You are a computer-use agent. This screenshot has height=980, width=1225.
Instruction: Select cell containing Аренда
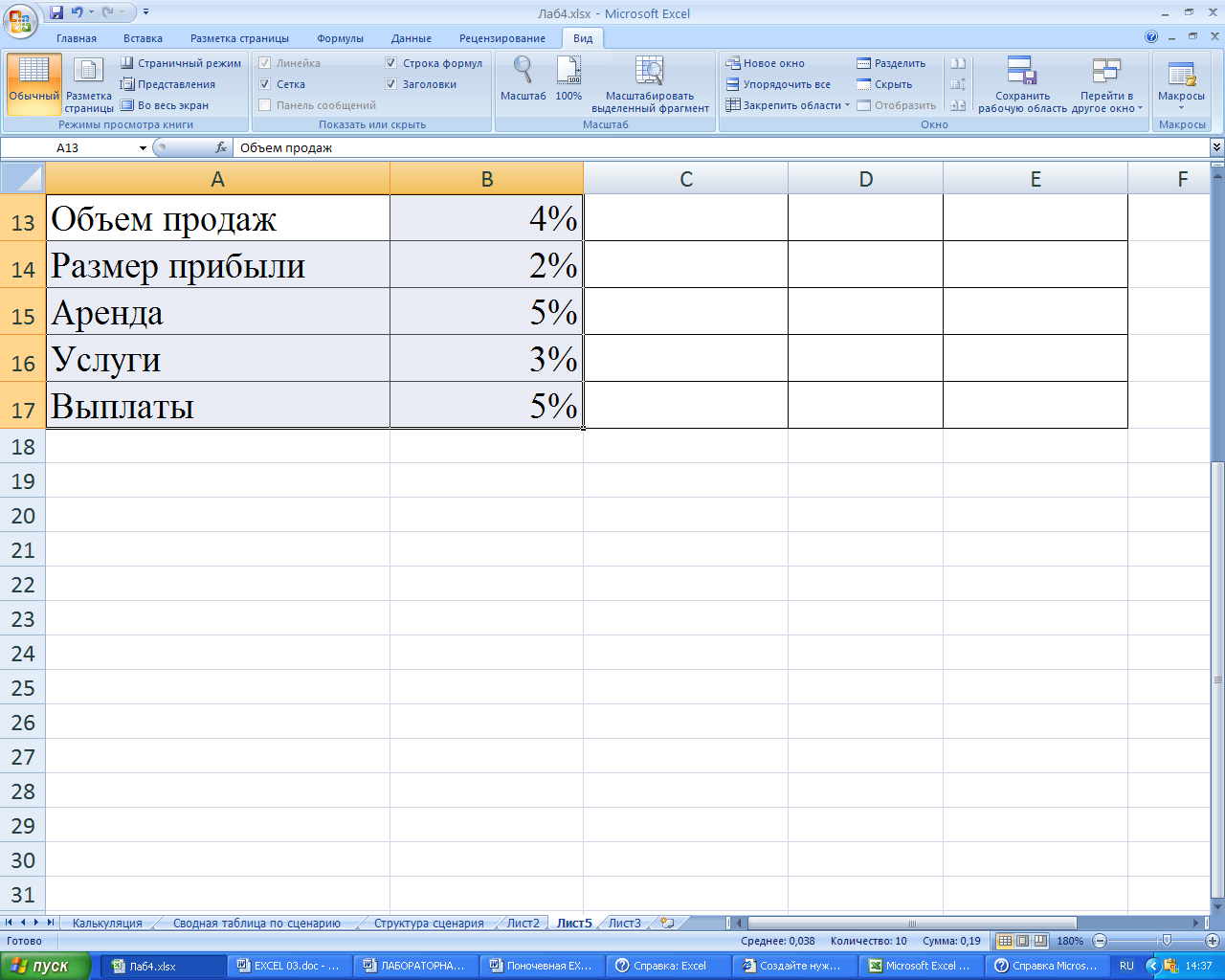coord(218,312)
